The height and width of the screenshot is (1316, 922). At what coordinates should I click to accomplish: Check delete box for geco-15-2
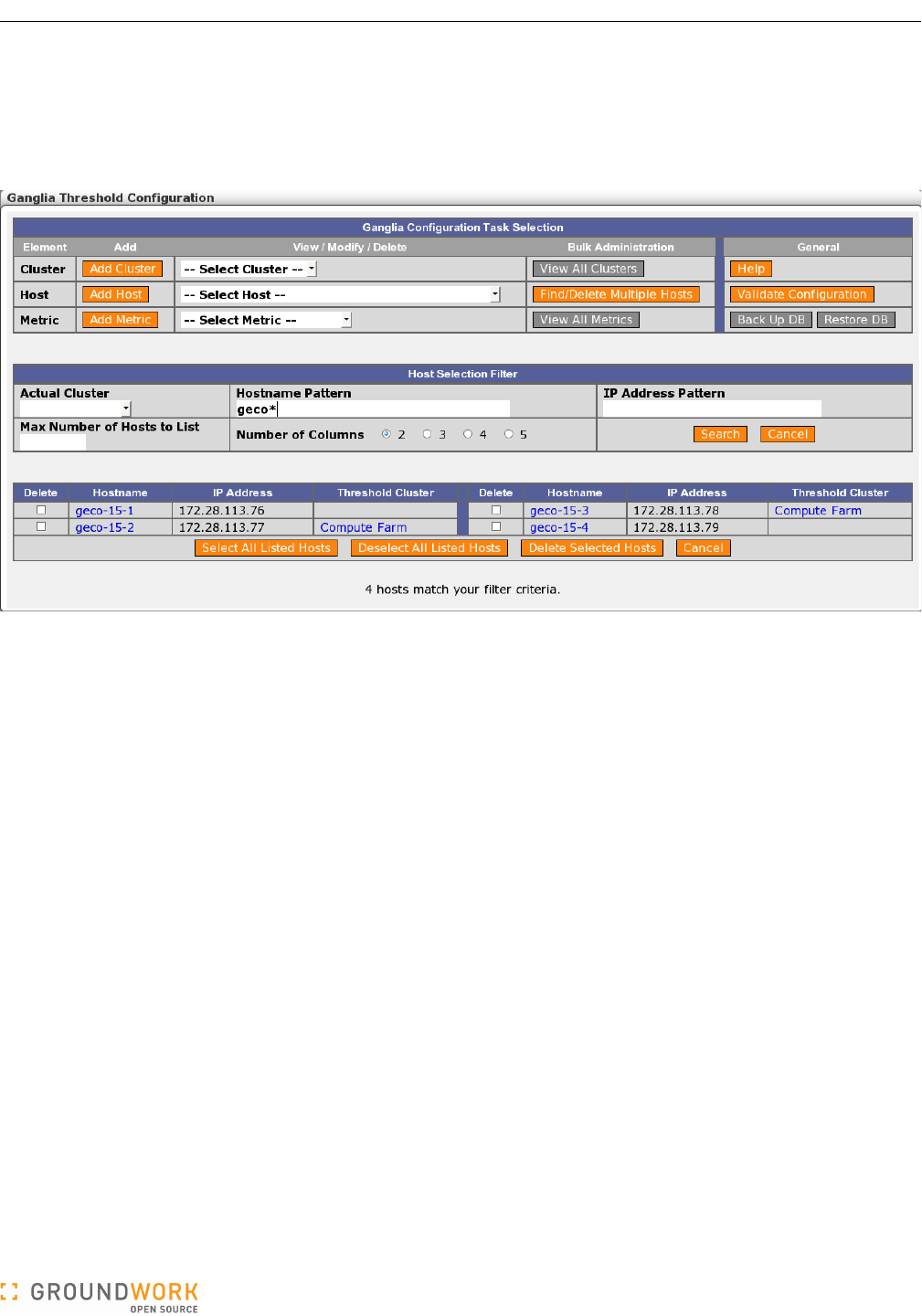41,526
